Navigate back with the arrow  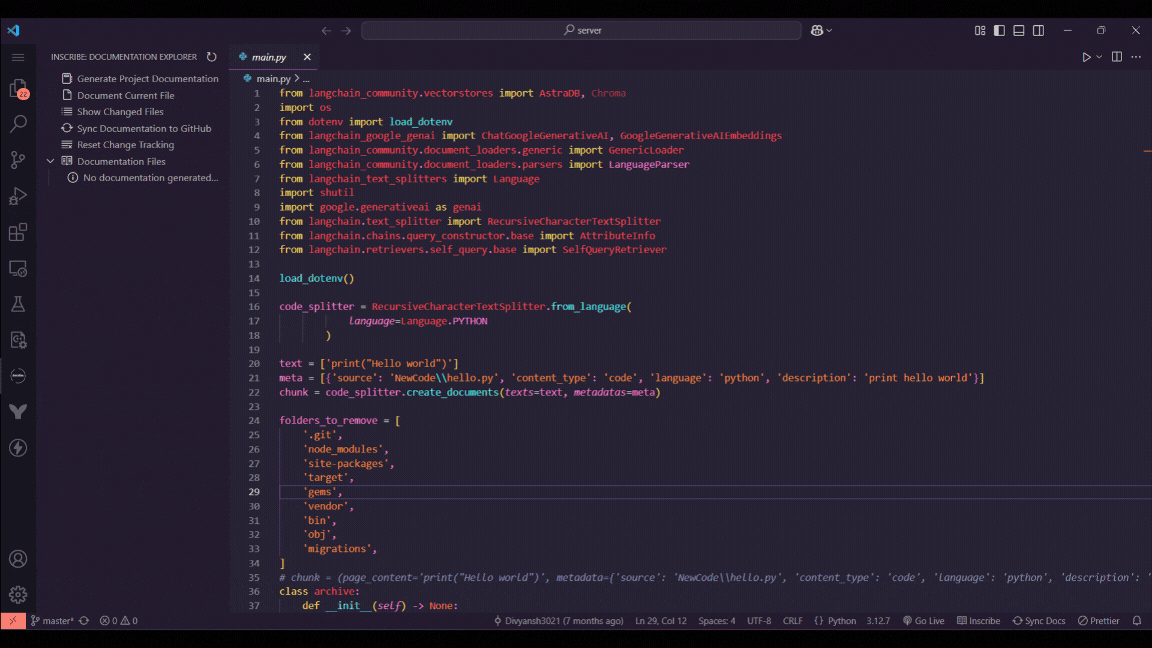tap(326, 30)
